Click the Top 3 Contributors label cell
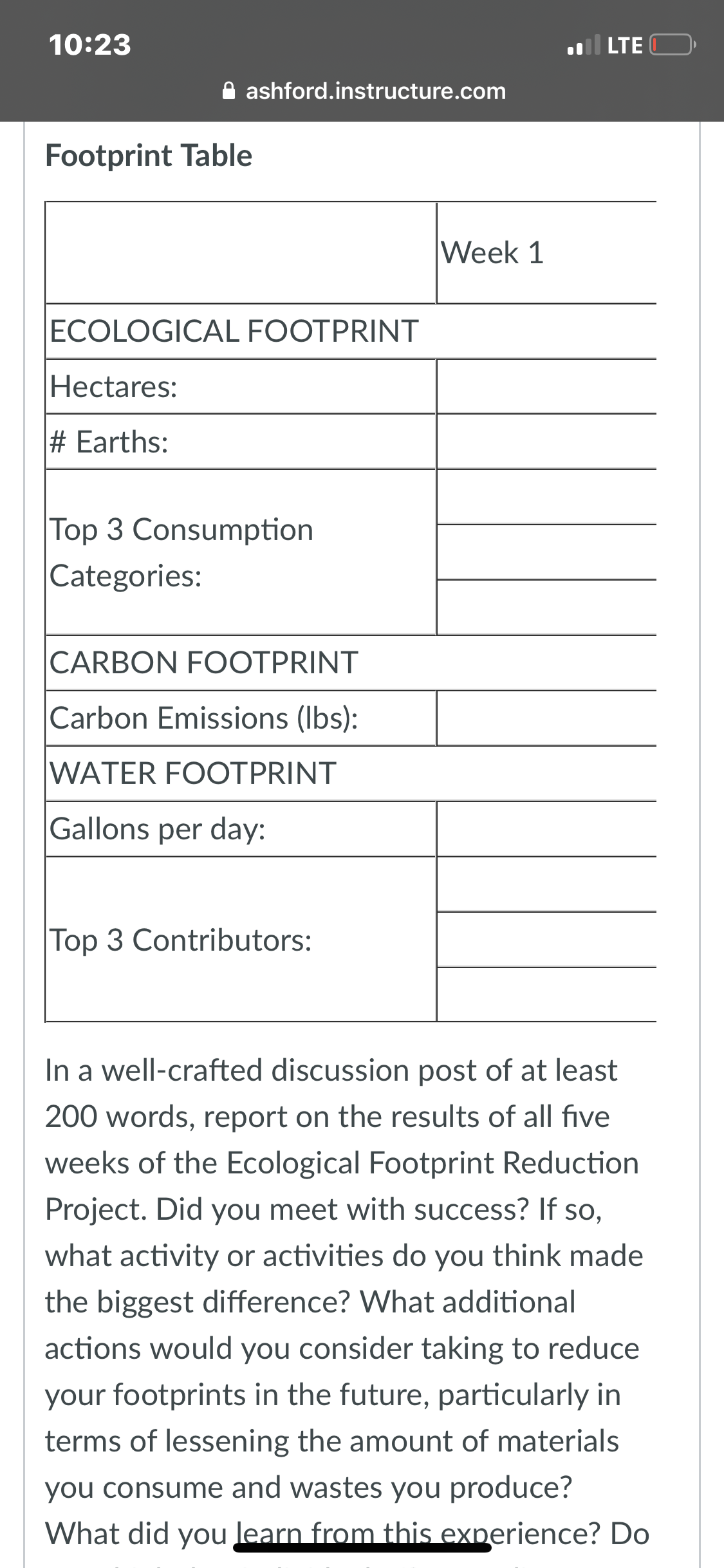The height and width of the screenshot is (1568, 724). (x=241, y=939)
